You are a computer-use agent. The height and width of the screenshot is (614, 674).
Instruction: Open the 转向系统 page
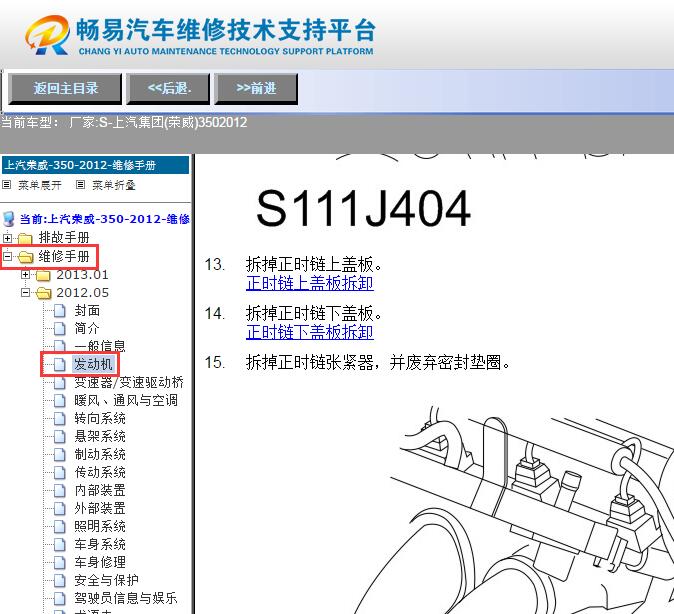click(x=100, y=418)
